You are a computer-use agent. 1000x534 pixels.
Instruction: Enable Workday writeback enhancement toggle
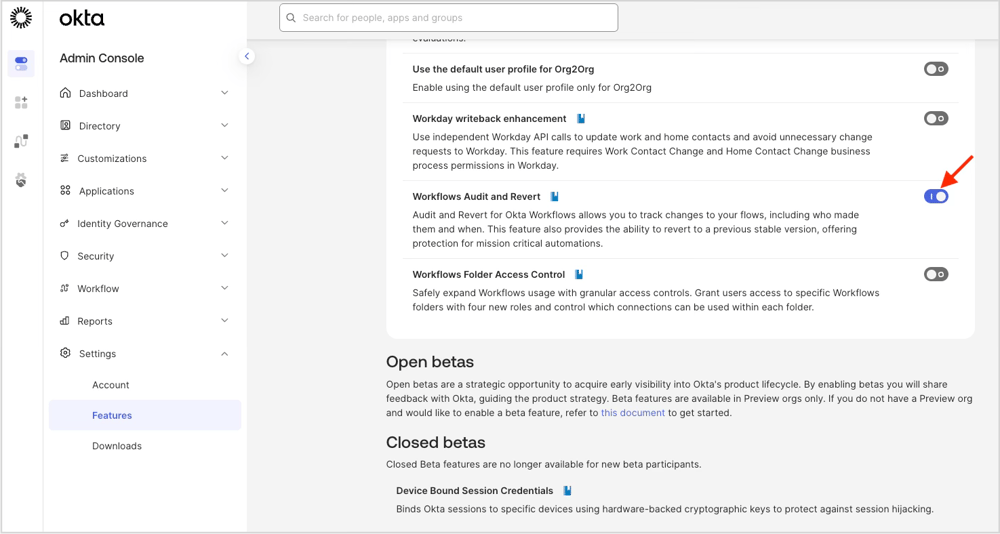(936, 119)
